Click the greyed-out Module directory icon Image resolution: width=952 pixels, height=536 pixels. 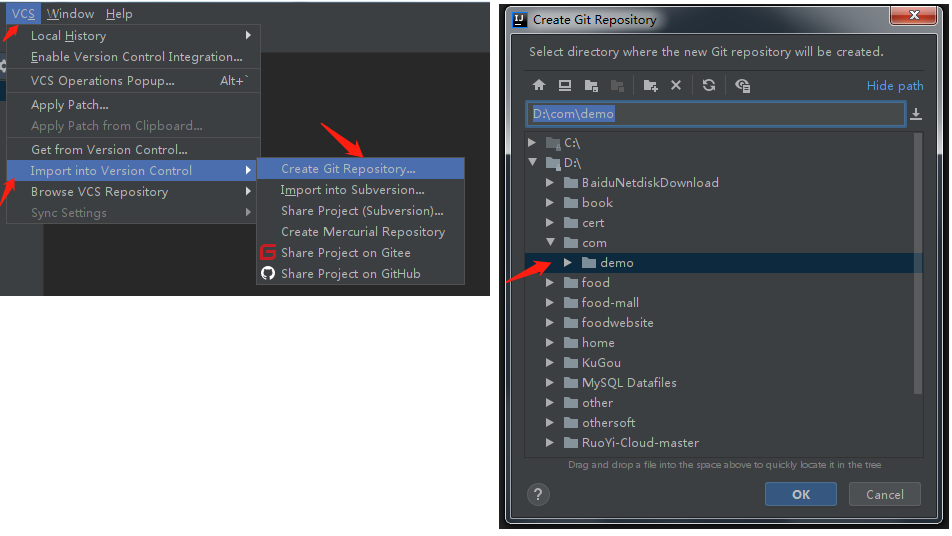coord(617,86)
